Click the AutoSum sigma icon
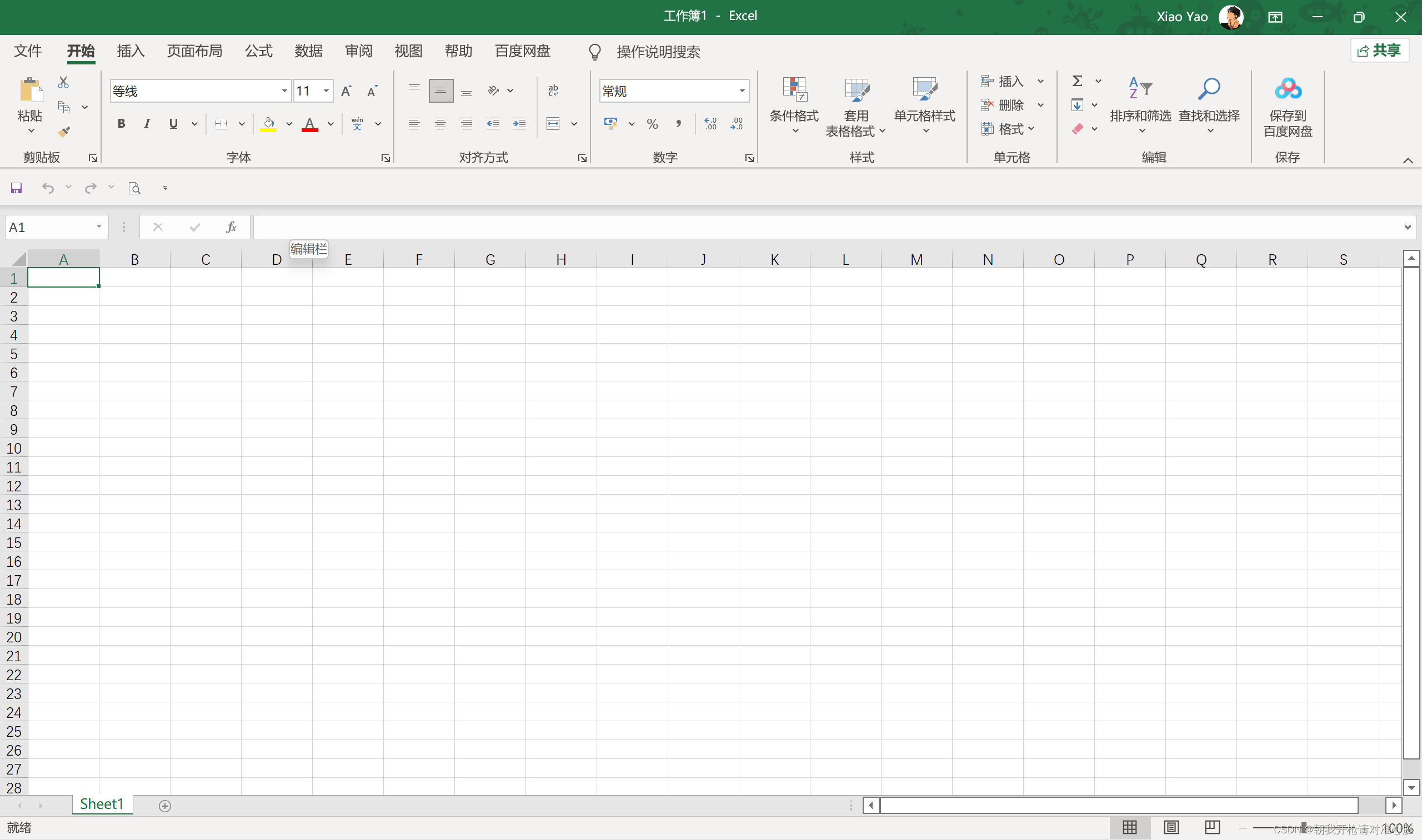The width and height of the screenshot is (1422, 840). (1077, 81)
